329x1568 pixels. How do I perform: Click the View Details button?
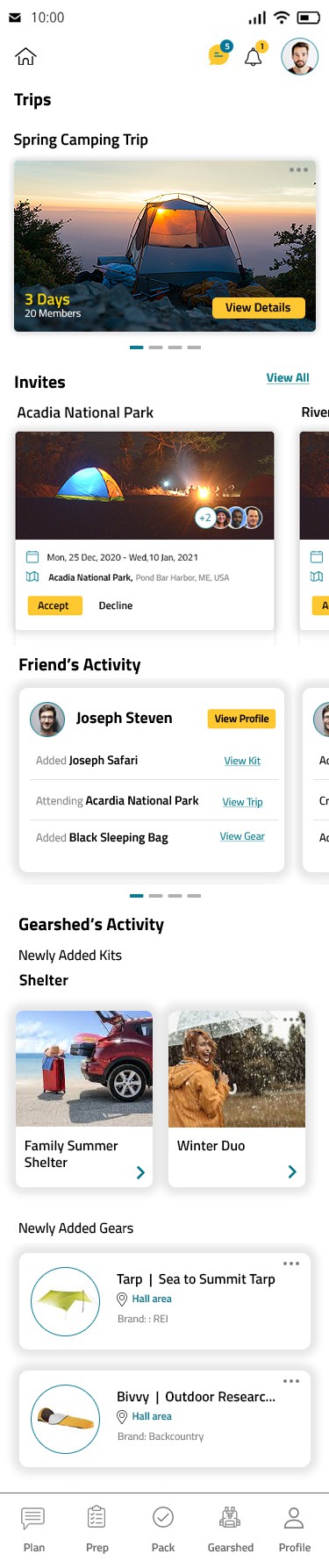coord(258,307)
